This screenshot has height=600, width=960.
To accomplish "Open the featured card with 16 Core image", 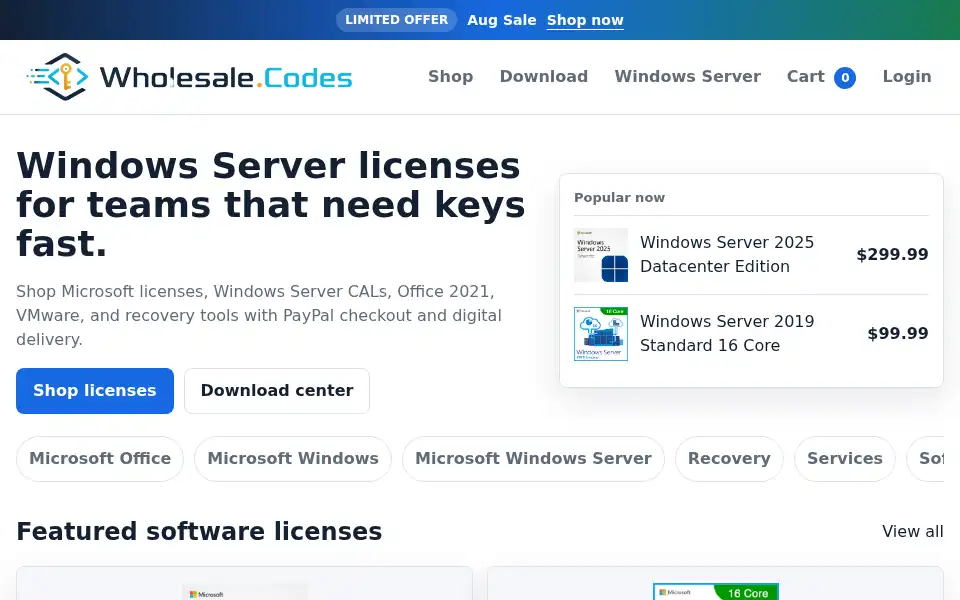I will coord(715,583).
